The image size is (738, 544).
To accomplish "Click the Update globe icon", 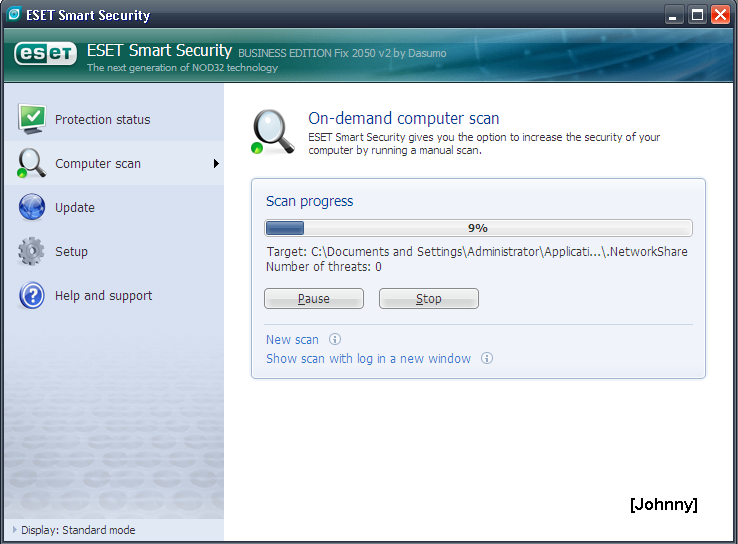I will [x=32, y=207].
